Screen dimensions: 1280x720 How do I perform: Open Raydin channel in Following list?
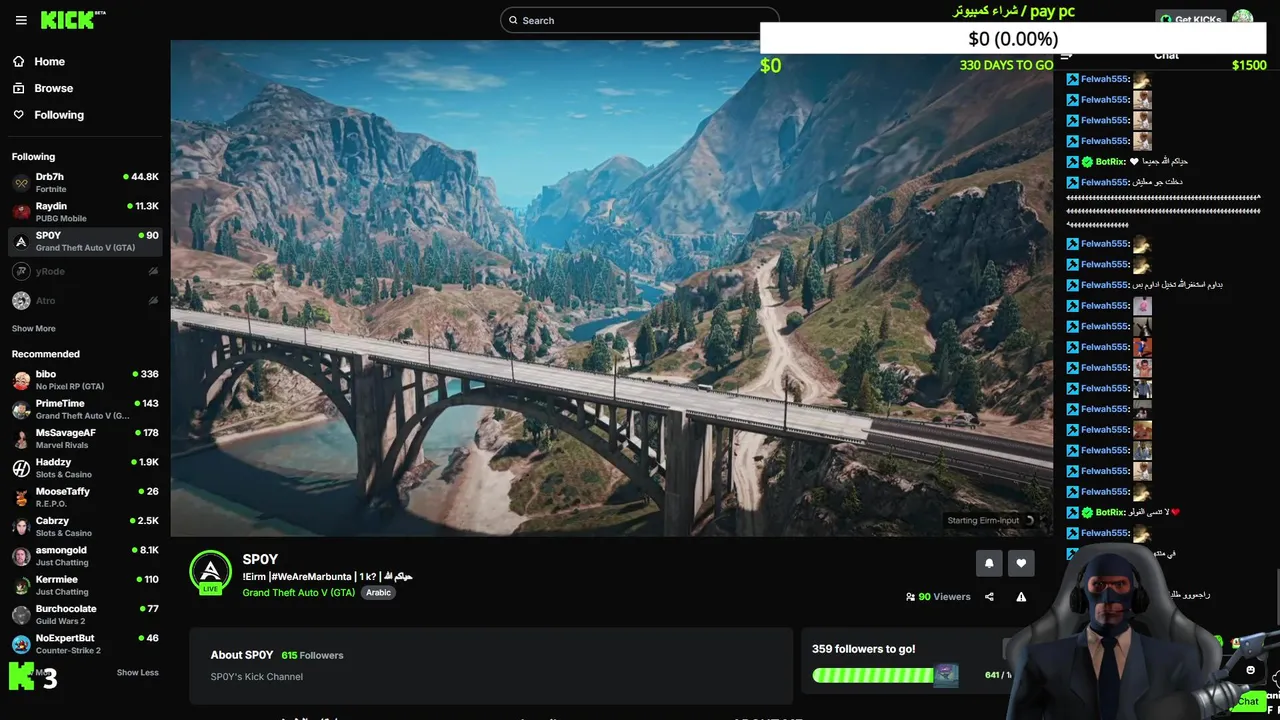tap(85, 211)
